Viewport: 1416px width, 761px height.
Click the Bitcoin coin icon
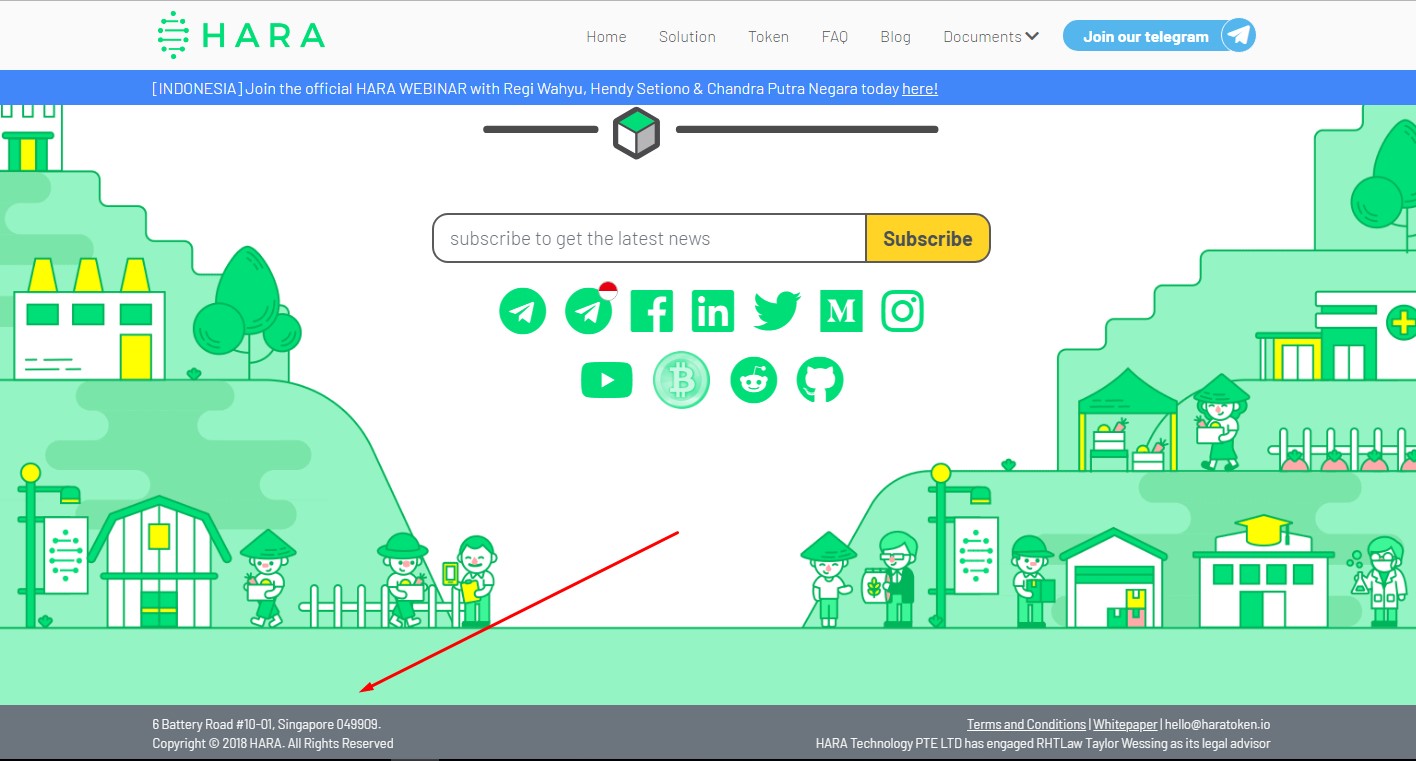pos(681,380)
